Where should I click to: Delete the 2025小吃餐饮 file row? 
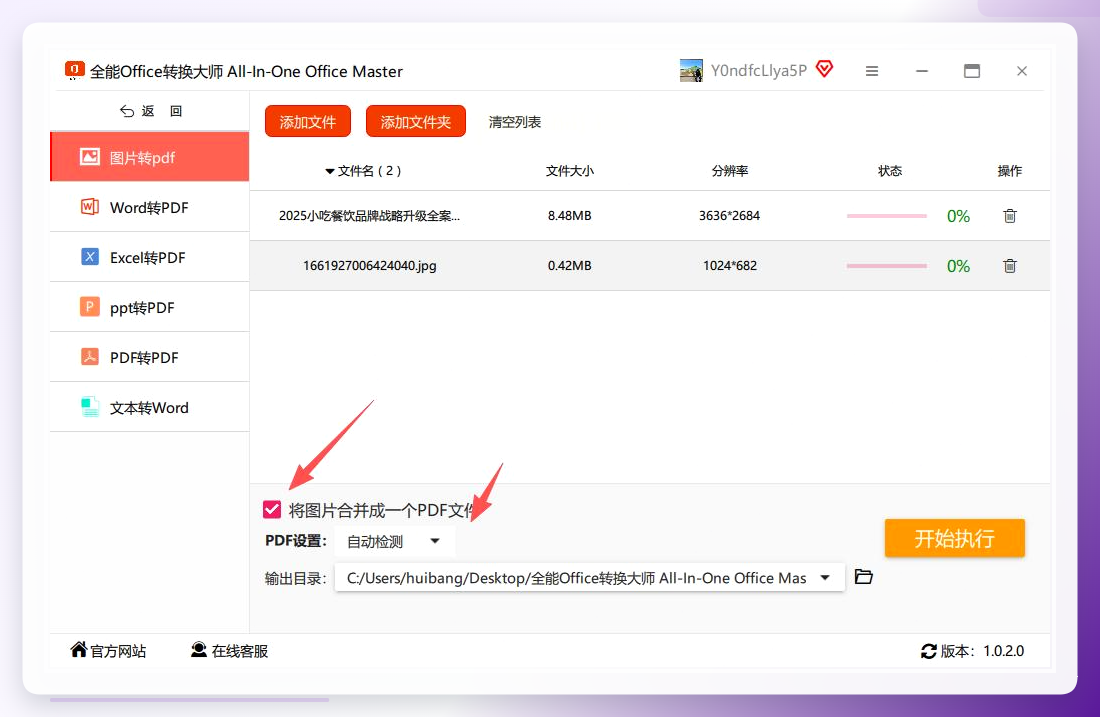point(1010,215)
